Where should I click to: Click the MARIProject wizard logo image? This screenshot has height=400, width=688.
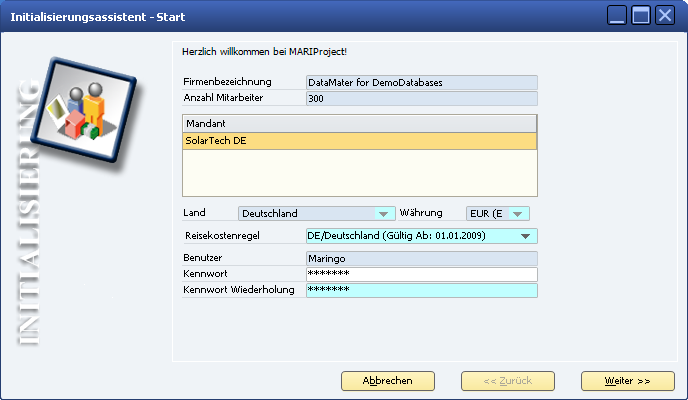(x=90, y=103)
